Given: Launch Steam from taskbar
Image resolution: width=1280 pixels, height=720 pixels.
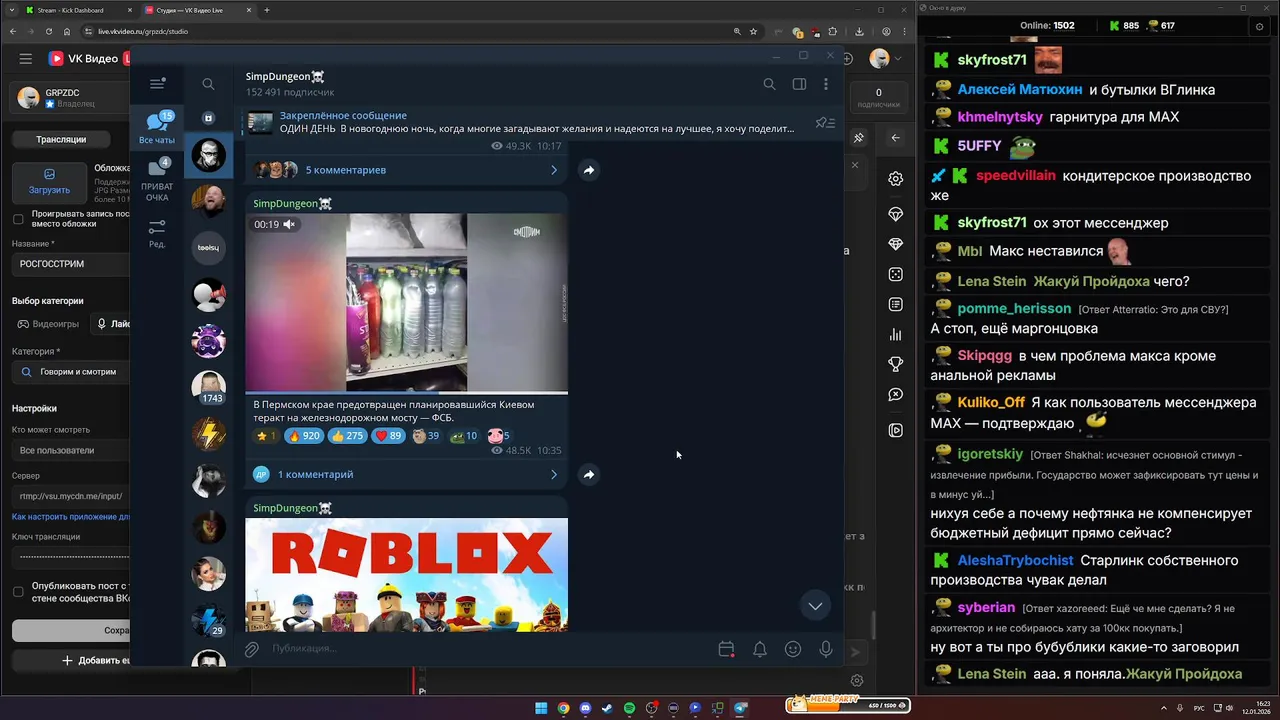Looking at the screenshot, I should coord(607,708).
